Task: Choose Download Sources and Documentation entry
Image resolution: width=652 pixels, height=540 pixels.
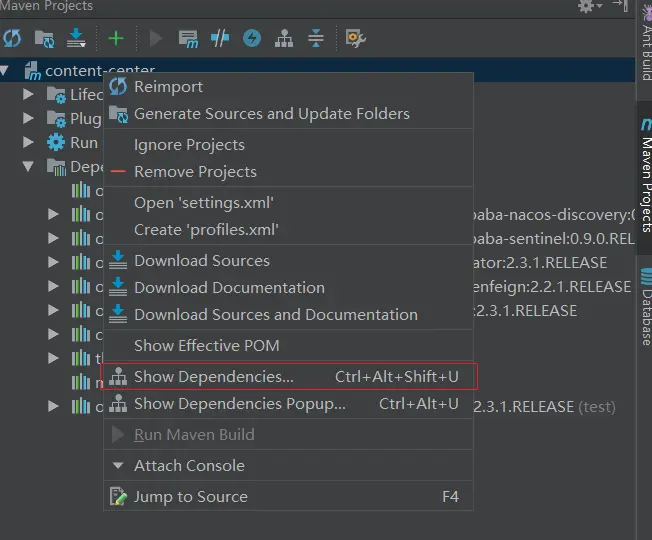Action: click(288, 315)
